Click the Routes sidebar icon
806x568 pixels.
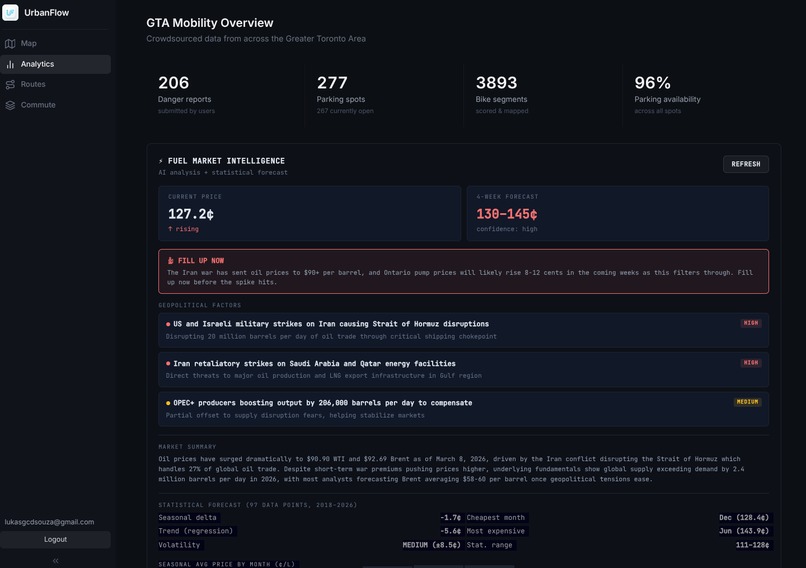pos(10,84)
